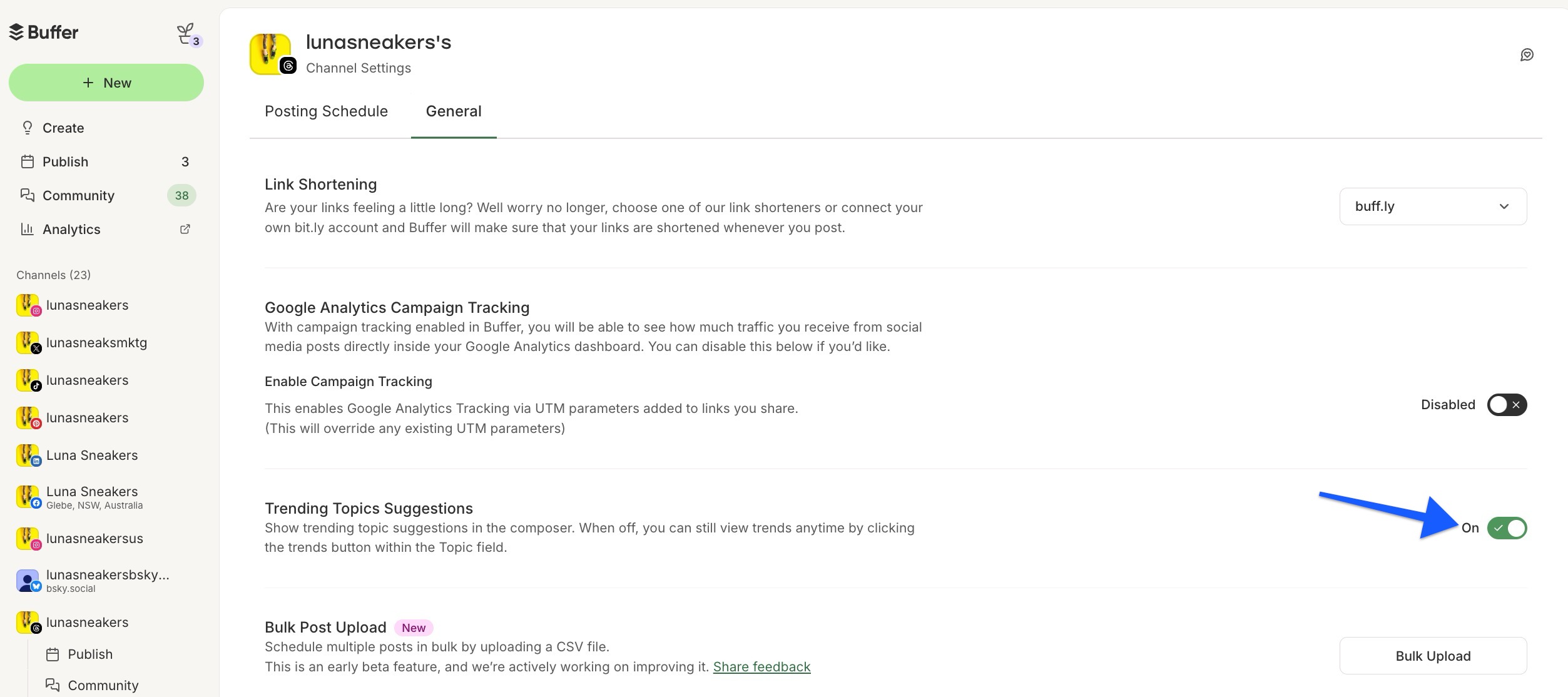Open the chat feedback icon at top right

pyautogui.click(x=1527, y=55)
